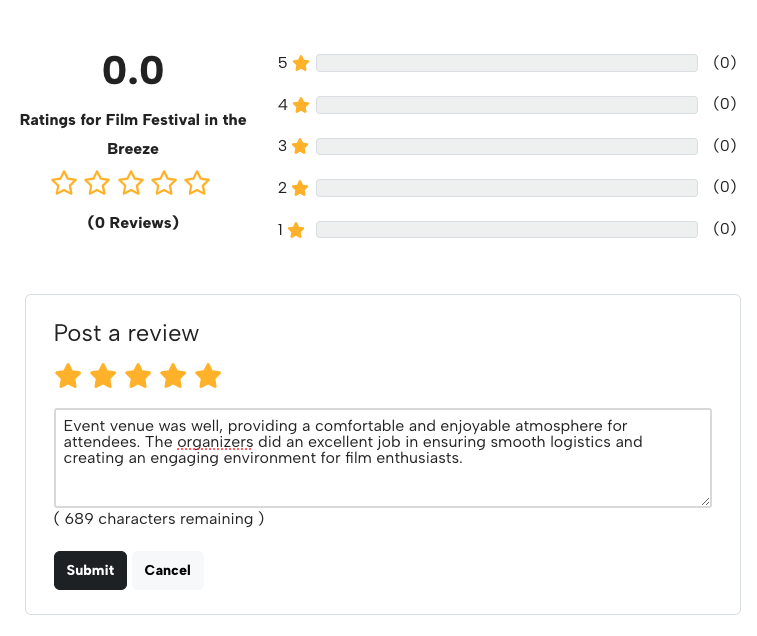Click the 2-star rating progress bar
Viewport: 757px width, 636px height.
[506, 188]
